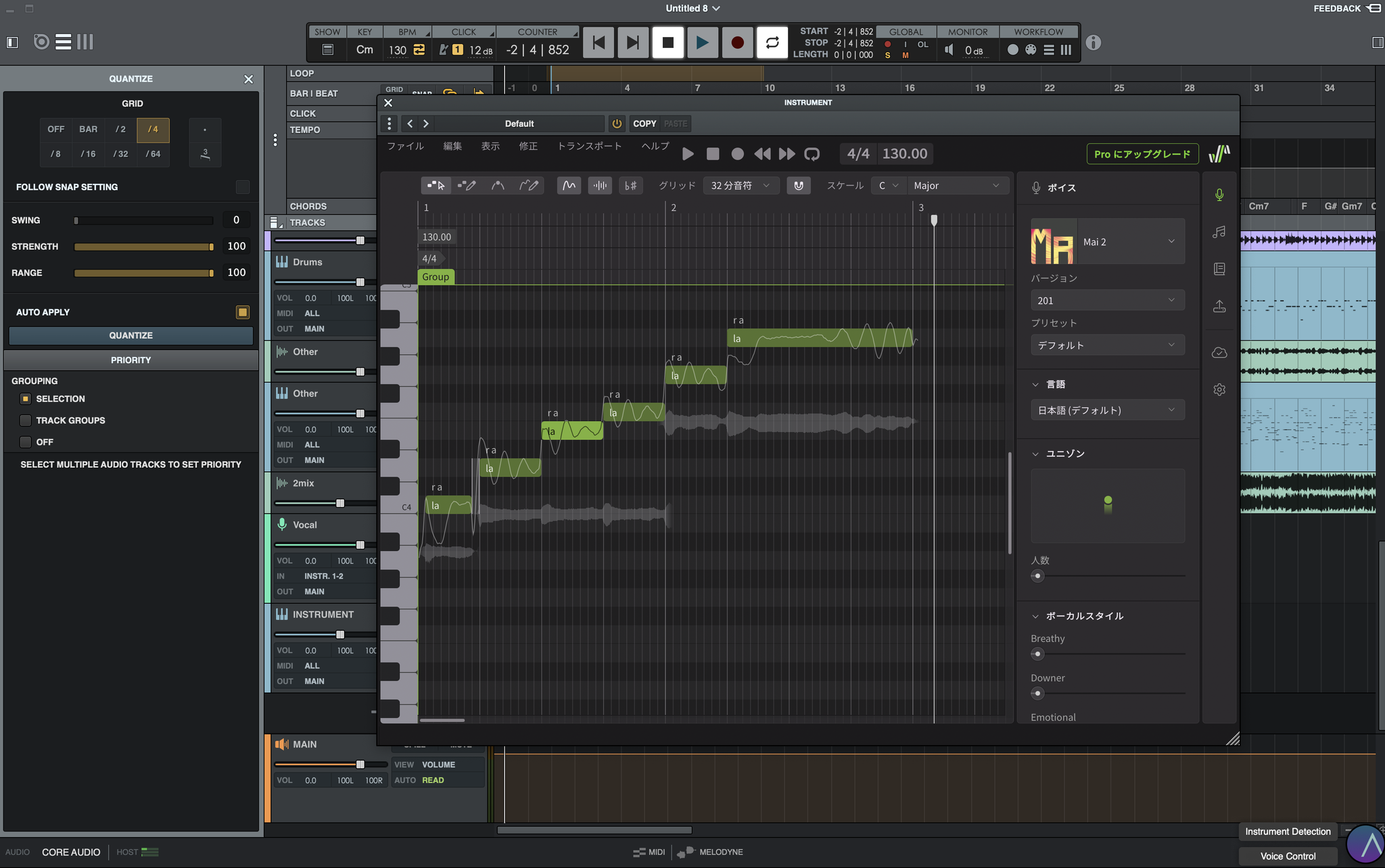Click the info icon beside Workflow
Image resolution: width=1385 pixels, height=868 pixels.
[x=1093, y=43]
